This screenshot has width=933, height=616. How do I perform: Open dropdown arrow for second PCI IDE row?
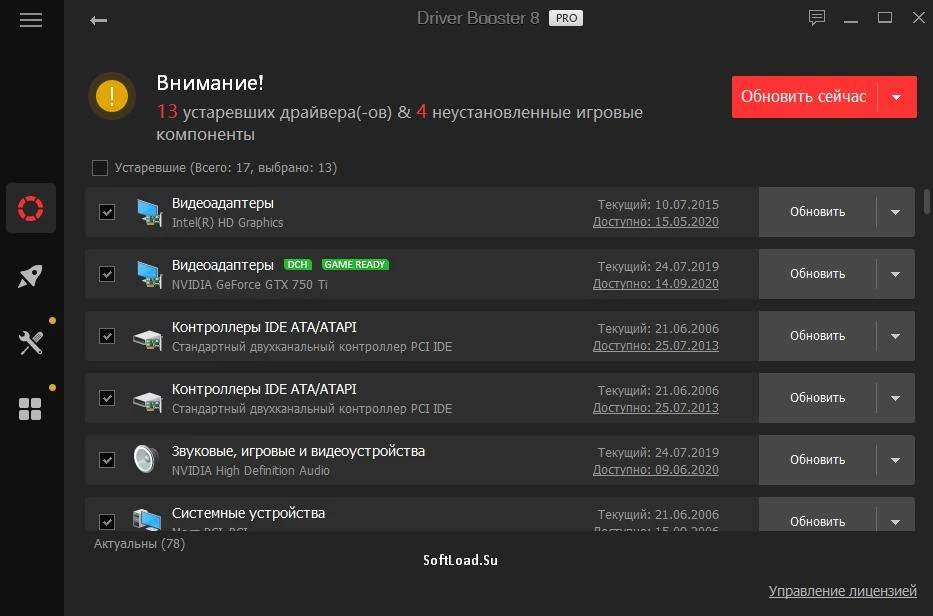(895, 398)
